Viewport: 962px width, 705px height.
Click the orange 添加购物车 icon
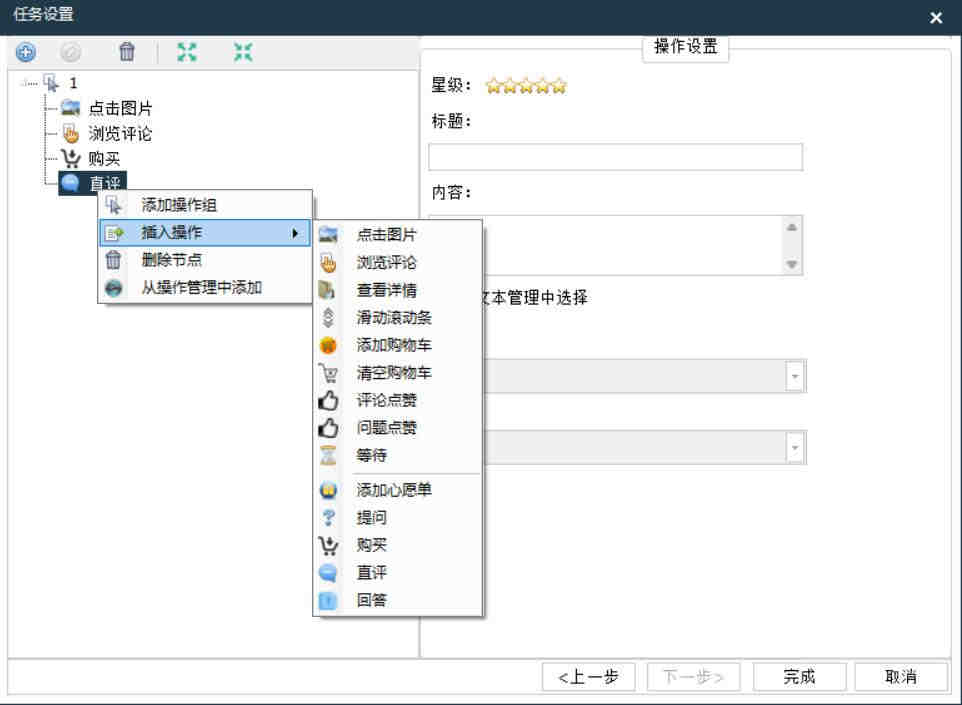pyautogui.click(x=328, y=345)
